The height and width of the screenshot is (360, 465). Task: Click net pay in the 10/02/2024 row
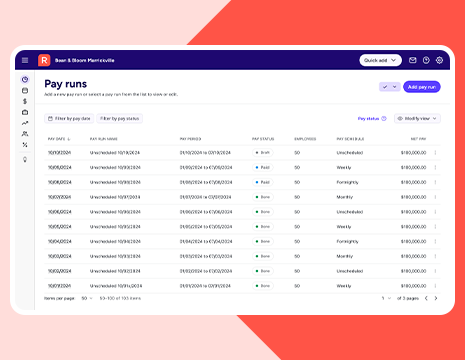pos(413,271)
